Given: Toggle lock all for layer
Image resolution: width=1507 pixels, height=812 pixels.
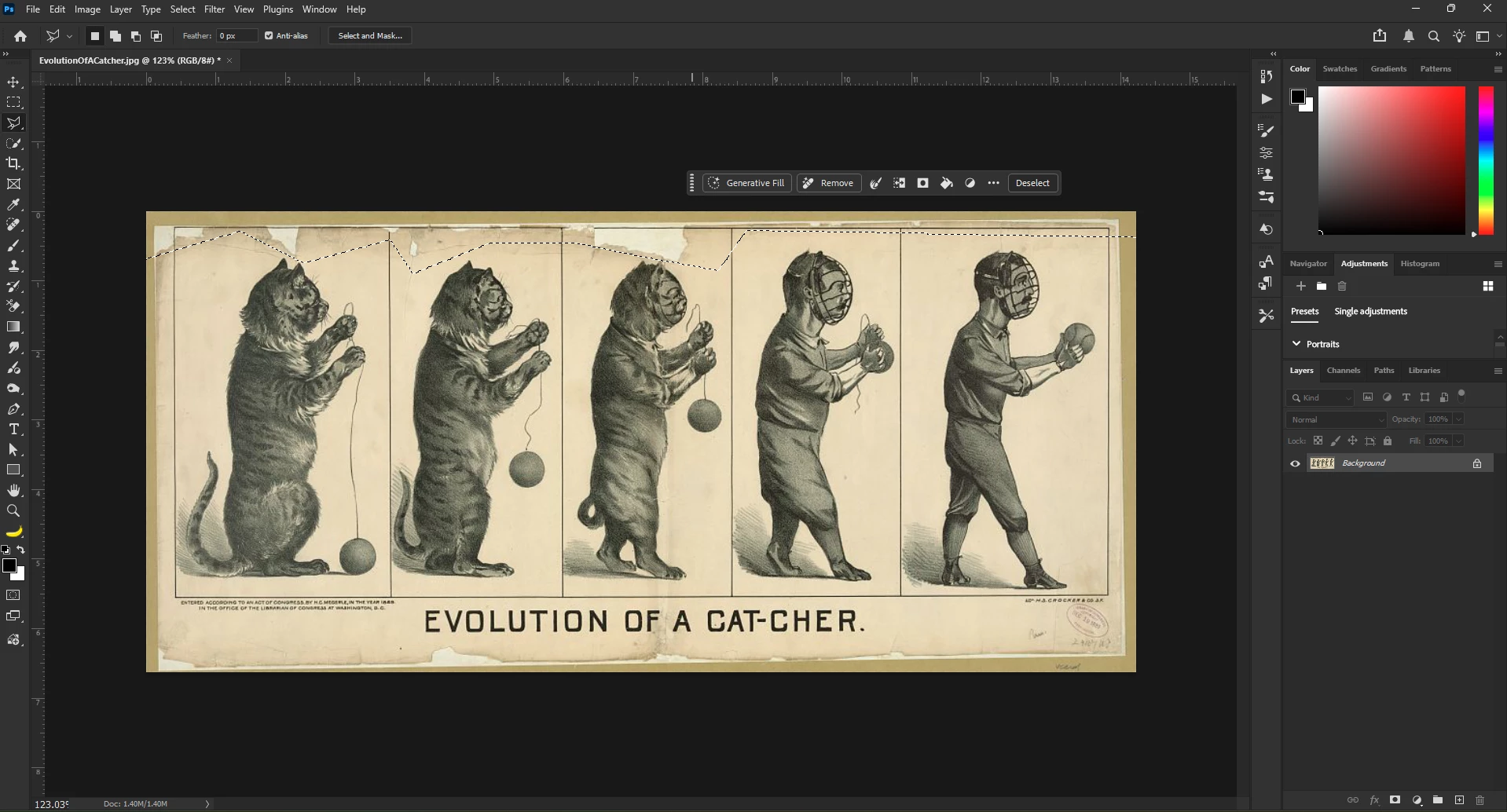Looking at the screenshot, I should [1388, 441].
